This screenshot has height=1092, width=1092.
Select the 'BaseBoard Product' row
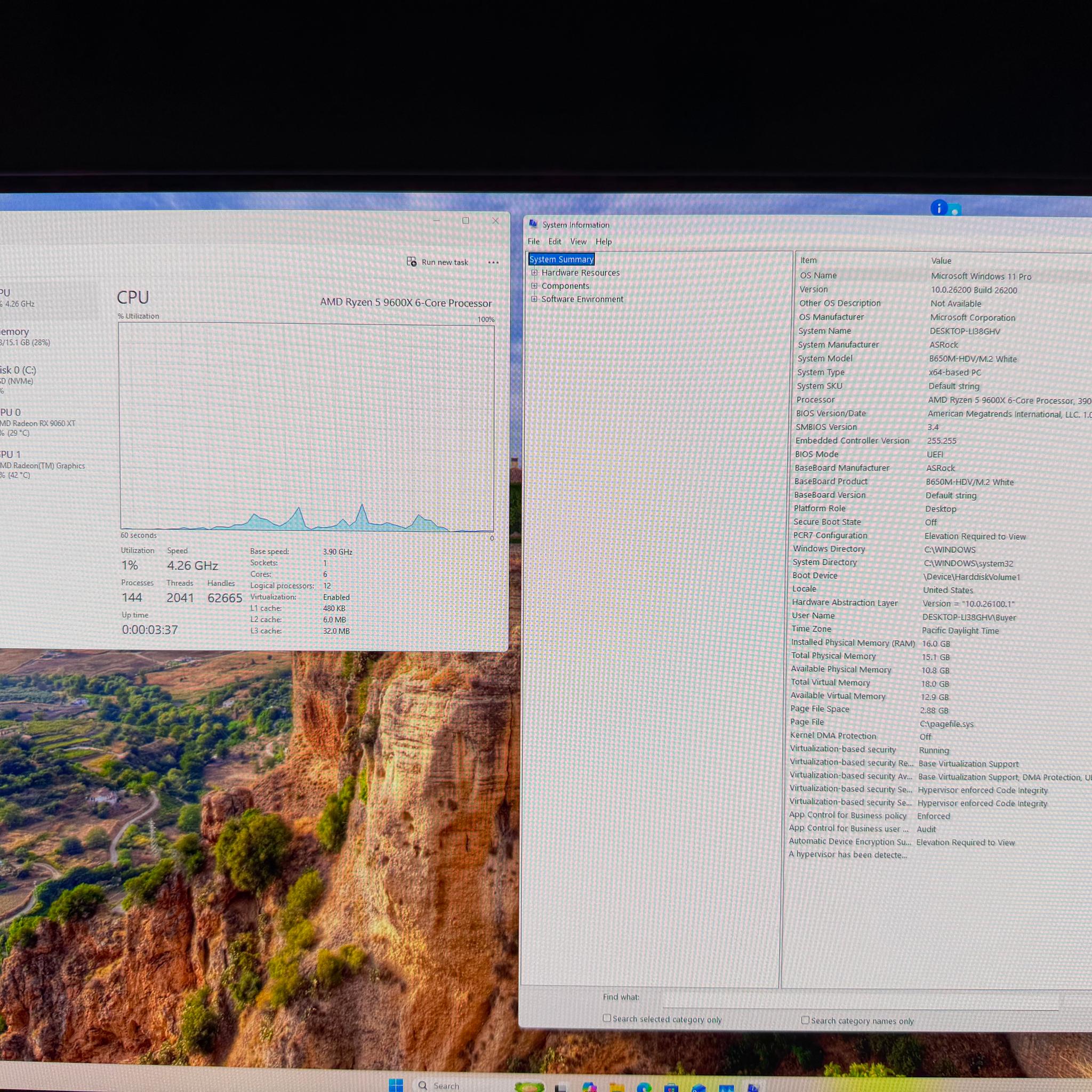(x=942, y=481)
